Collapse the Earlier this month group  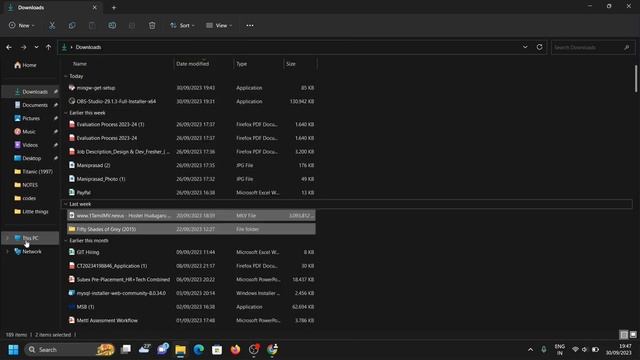point(66,241)
